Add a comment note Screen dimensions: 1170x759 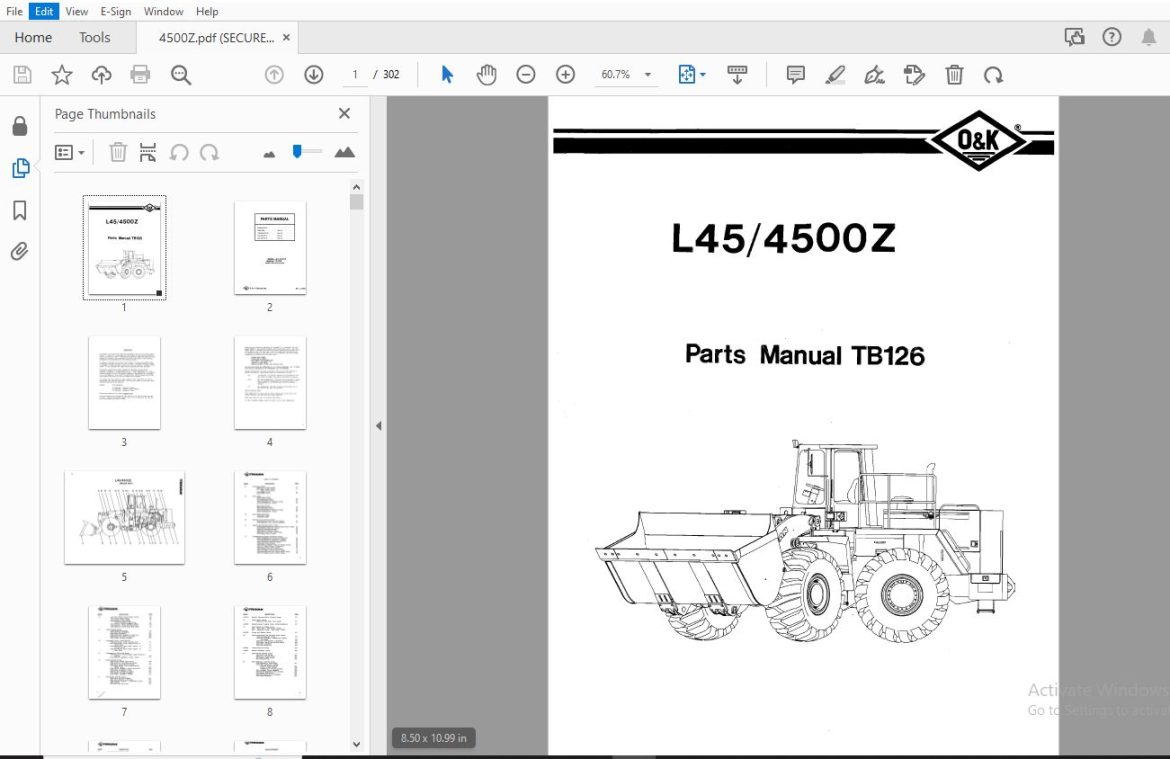[795, 75]
